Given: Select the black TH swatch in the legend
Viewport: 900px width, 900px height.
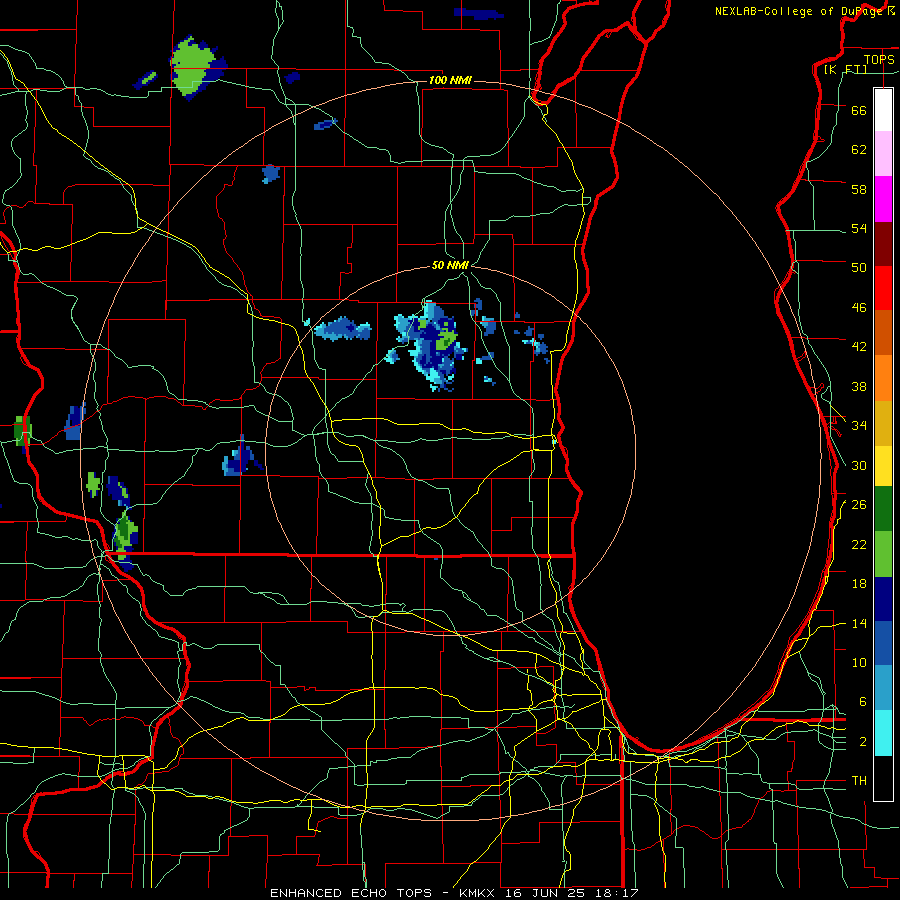Looking at the screenshot, I should (x=883, y=778).
